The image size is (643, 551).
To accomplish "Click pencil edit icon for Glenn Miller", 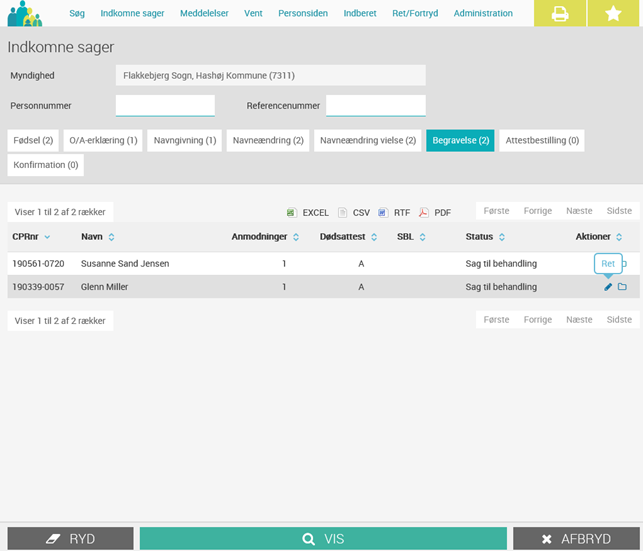I will coord(608,287).
